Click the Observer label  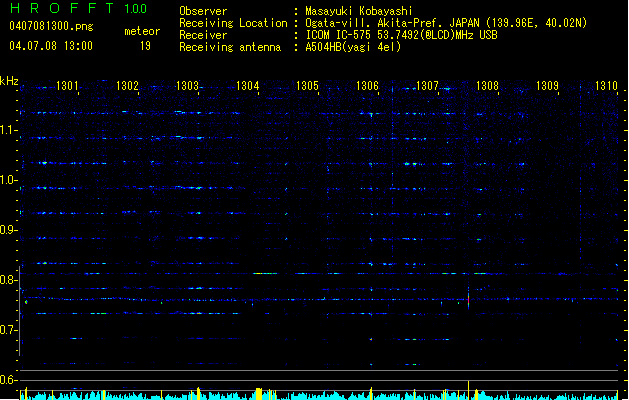pyautogui.click(x=203, y=11)
